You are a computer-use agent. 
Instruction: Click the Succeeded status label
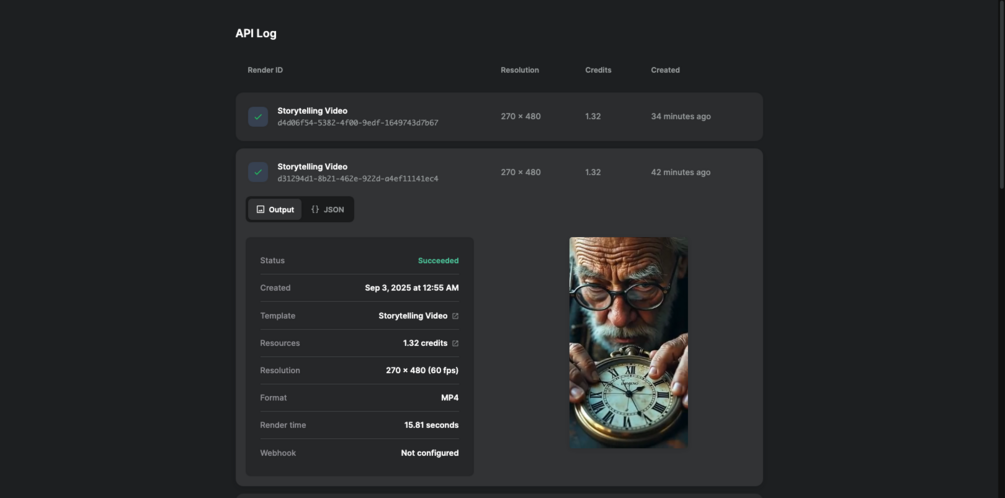pos(438,261)
